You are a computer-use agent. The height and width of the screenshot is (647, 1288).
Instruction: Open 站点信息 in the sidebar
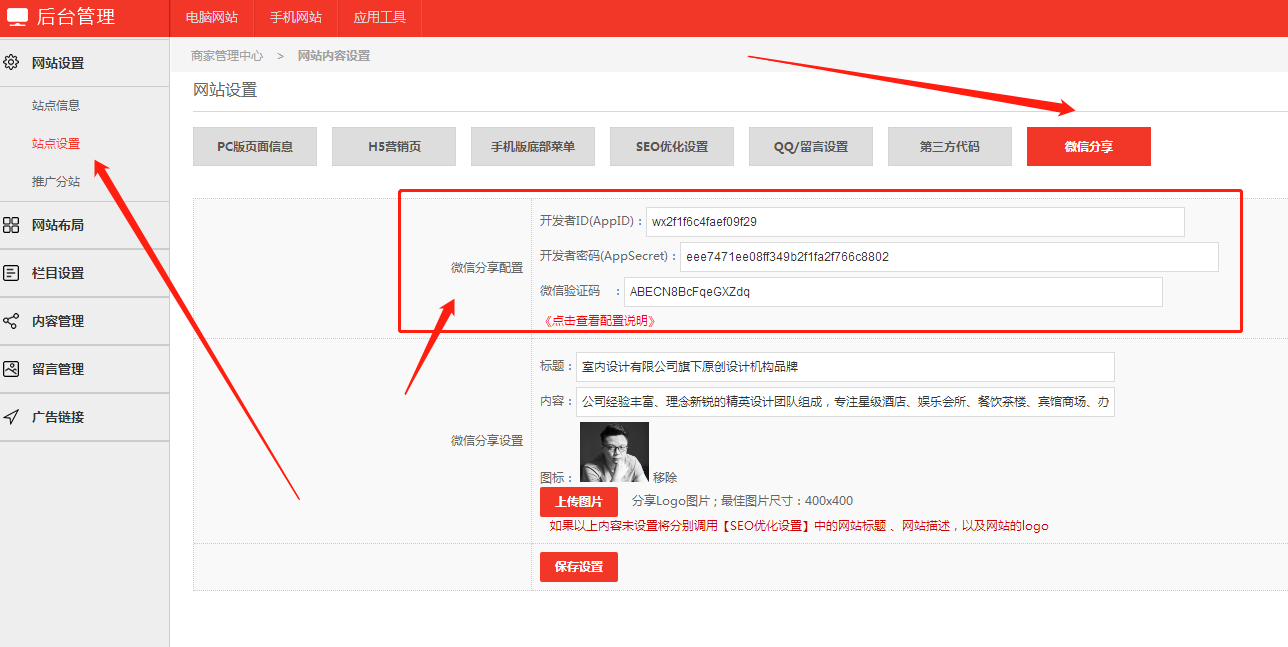pos(56,105)
